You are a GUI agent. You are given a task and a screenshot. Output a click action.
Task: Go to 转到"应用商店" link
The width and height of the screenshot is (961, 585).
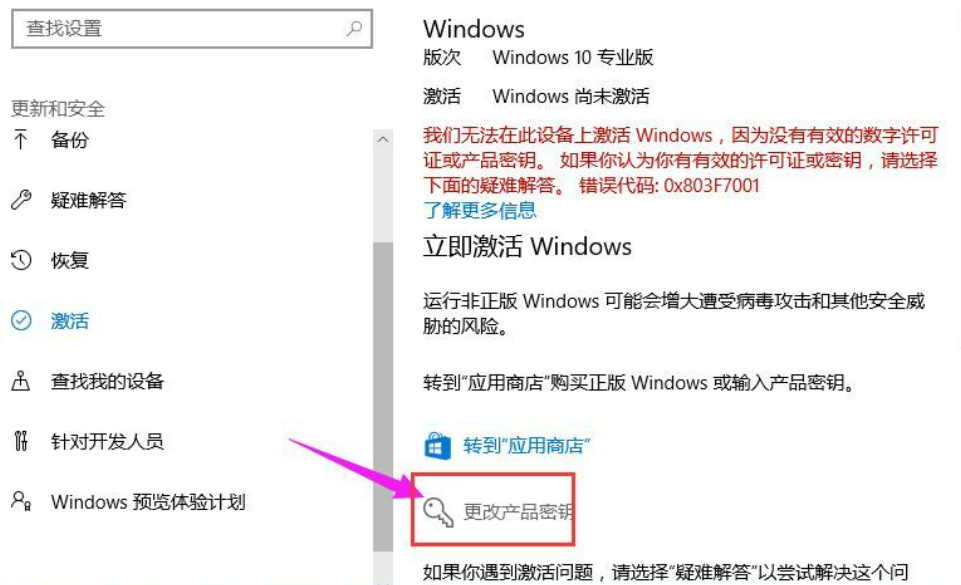pyautogui.click(x=526, y=445)
